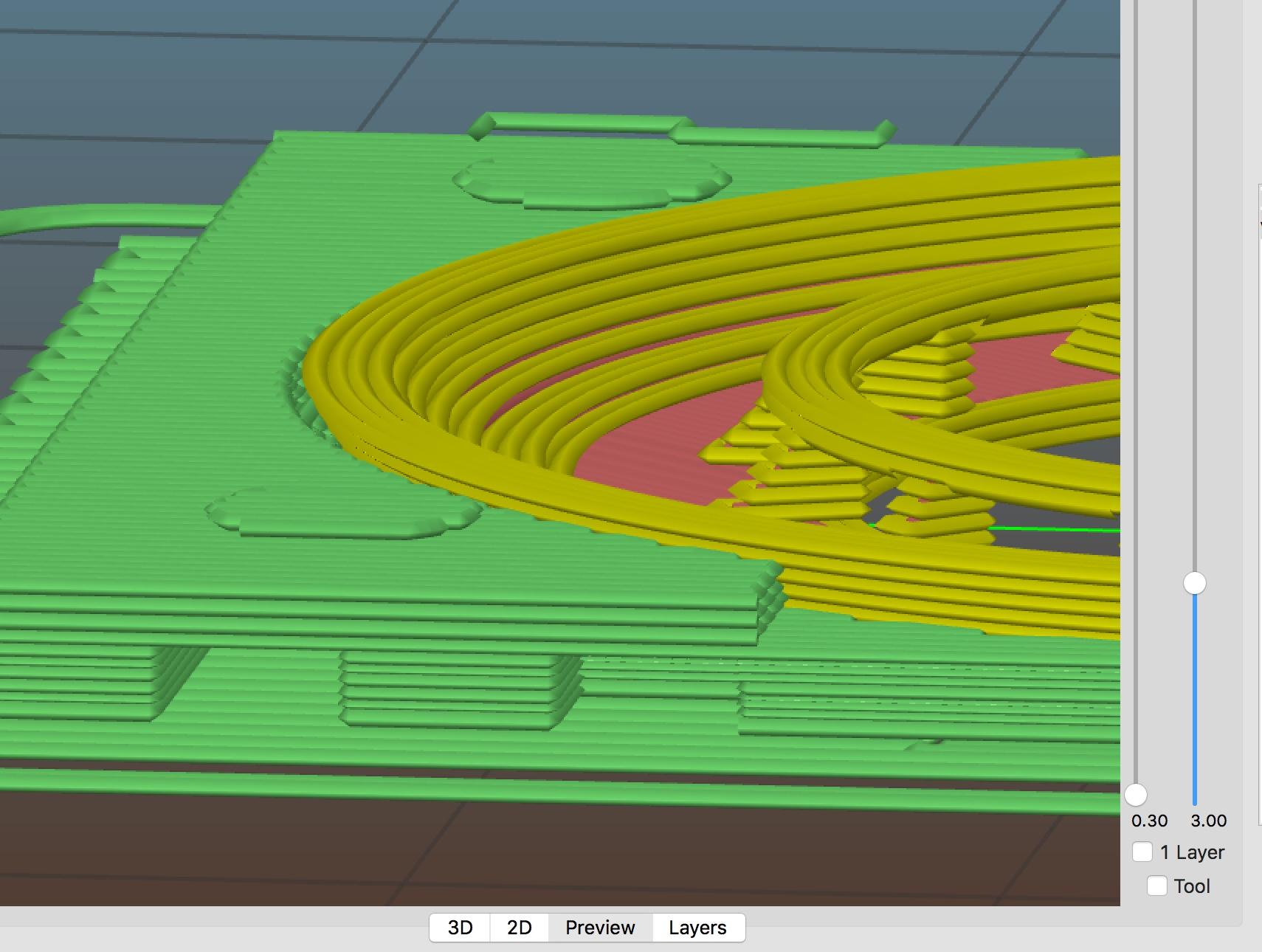Open the Preview tab

(600, 928)
